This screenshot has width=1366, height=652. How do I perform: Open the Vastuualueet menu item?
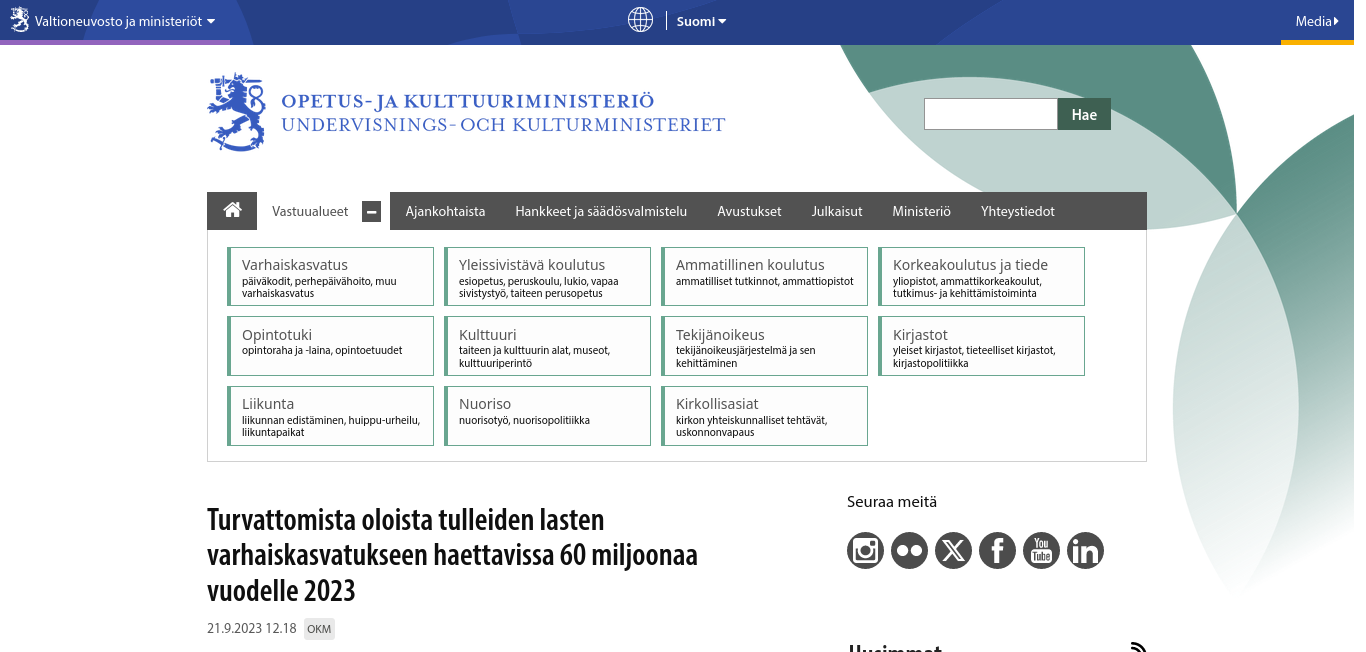pyautogui.click(x=310, y=211)
